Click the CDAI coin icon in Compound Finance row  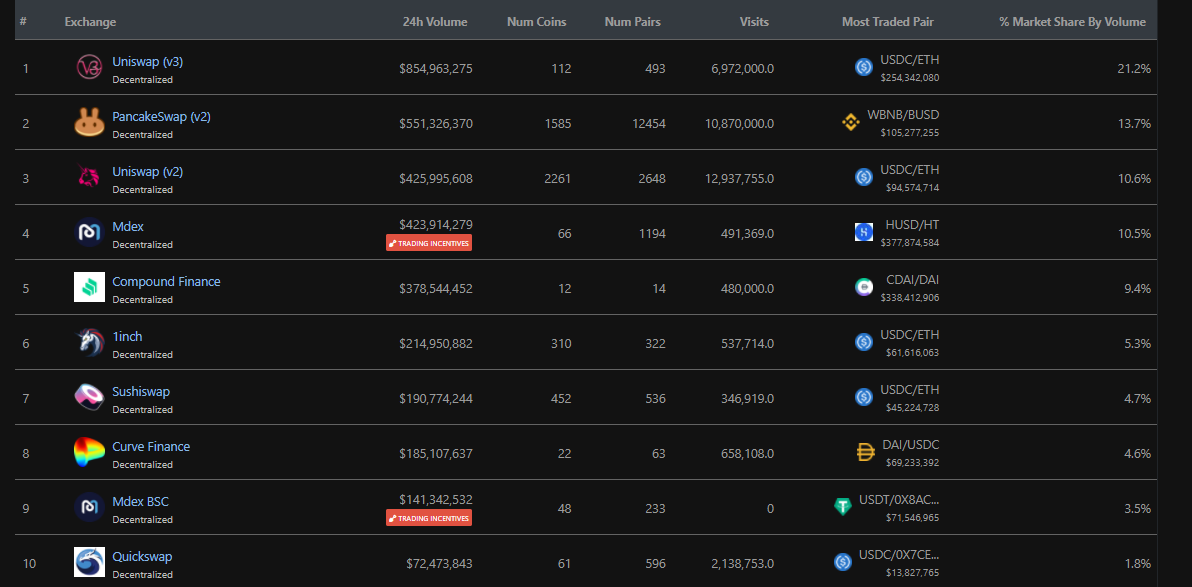coord(864,287)
